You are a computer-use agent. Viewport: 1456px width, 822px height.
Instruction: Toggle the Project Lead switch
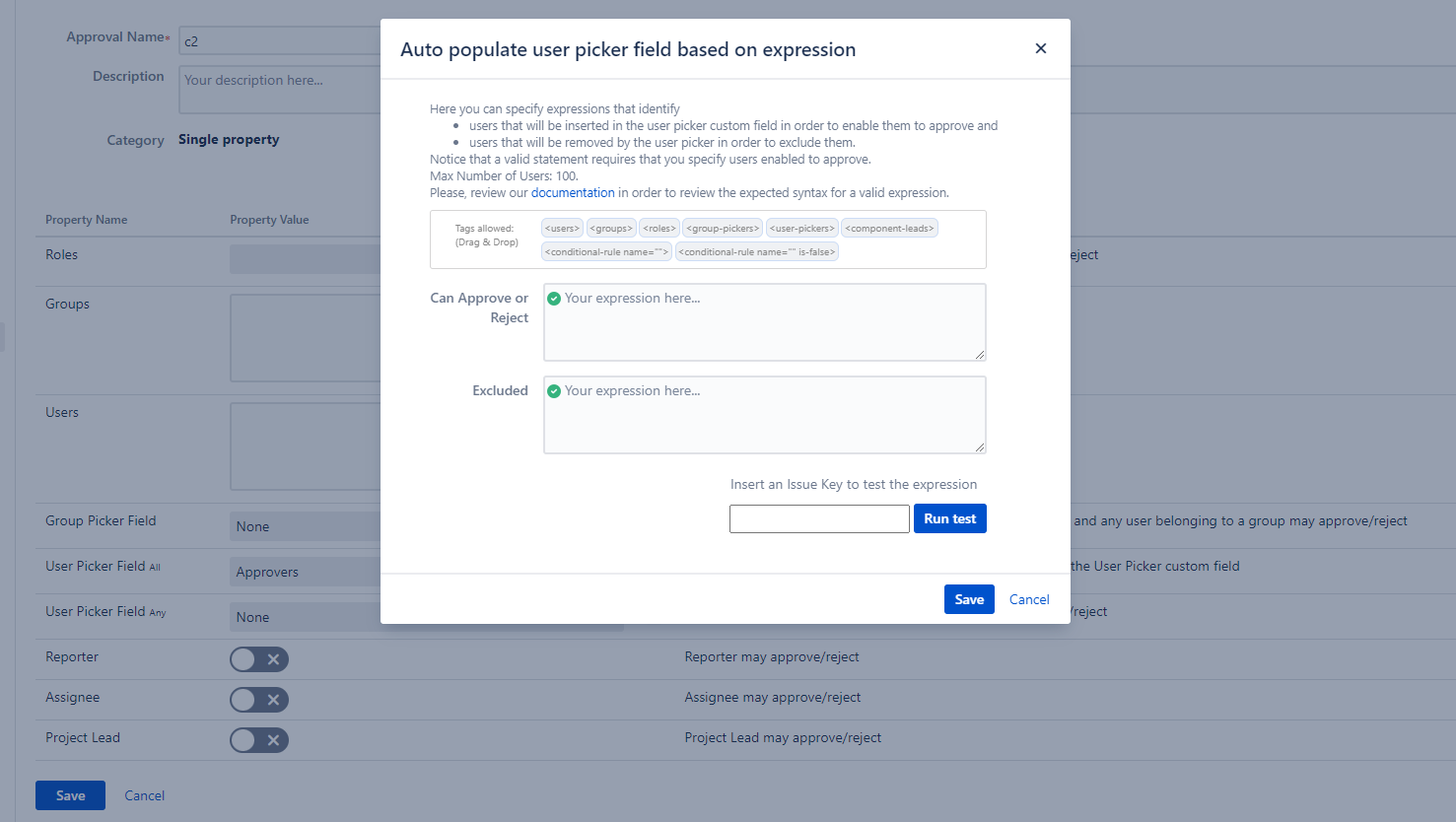[x=258, y=740]
